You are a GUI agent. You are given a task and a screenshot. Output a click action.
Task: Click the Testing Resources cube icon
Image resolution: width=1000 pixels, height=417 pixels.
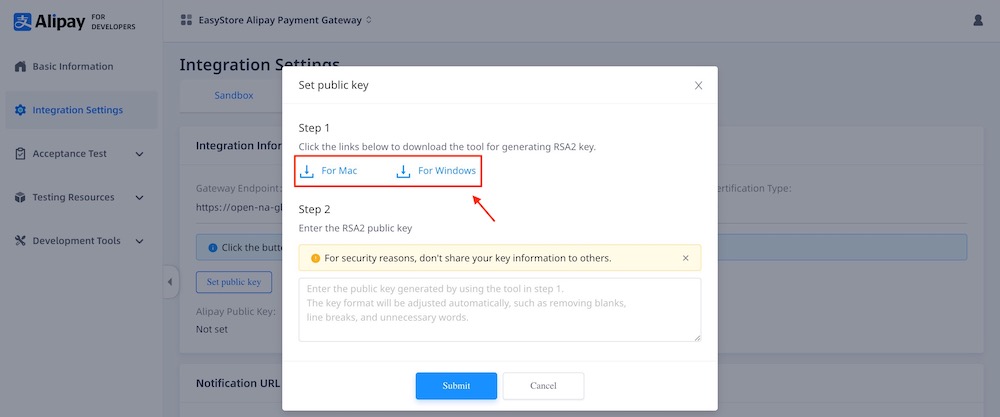(19, 197)
